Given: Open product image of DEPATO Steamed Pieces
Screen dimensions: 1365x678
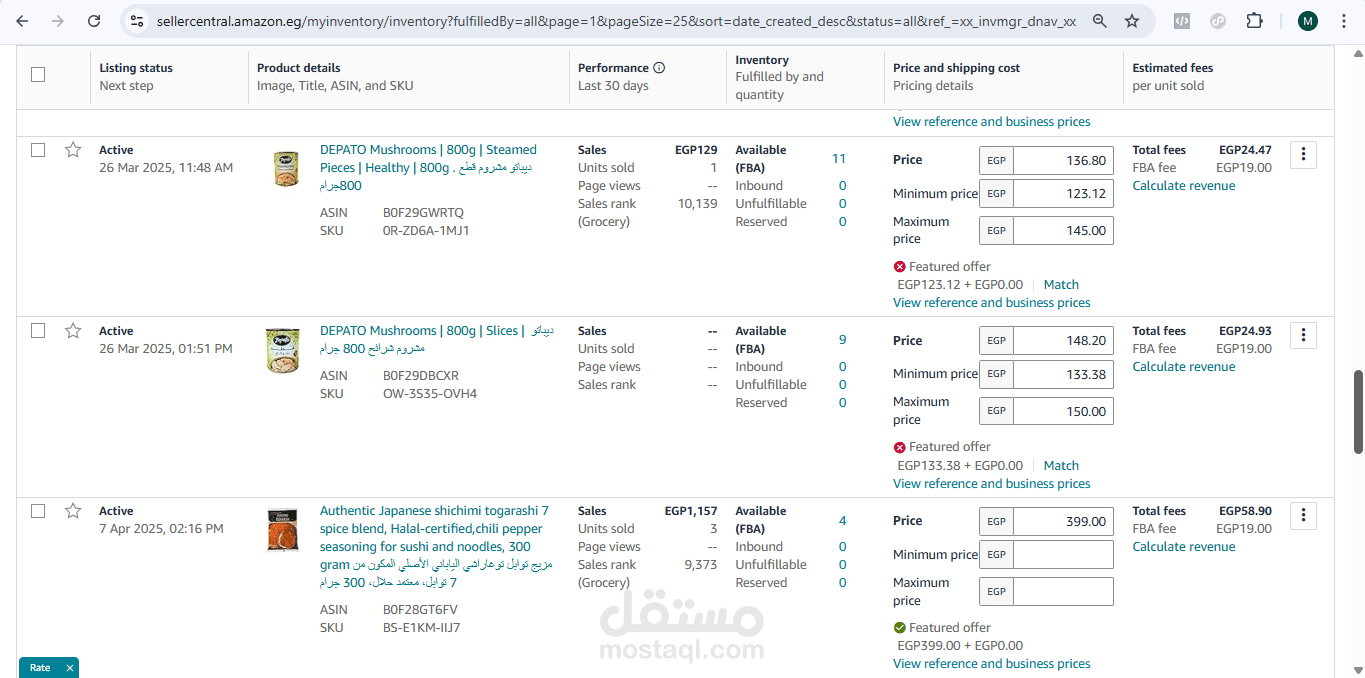Looking at the screenshot, I should click(286, 168).
